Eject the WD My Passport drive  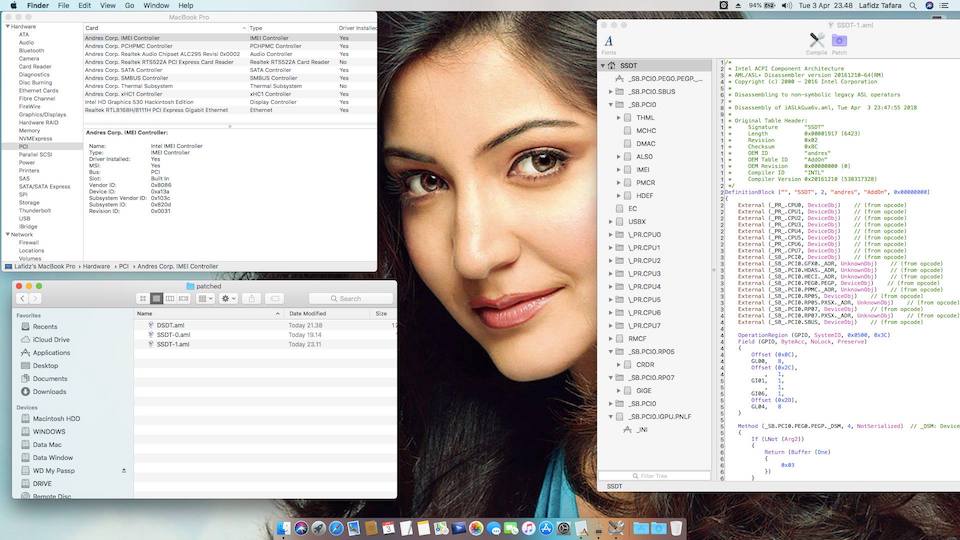point(124,470)
